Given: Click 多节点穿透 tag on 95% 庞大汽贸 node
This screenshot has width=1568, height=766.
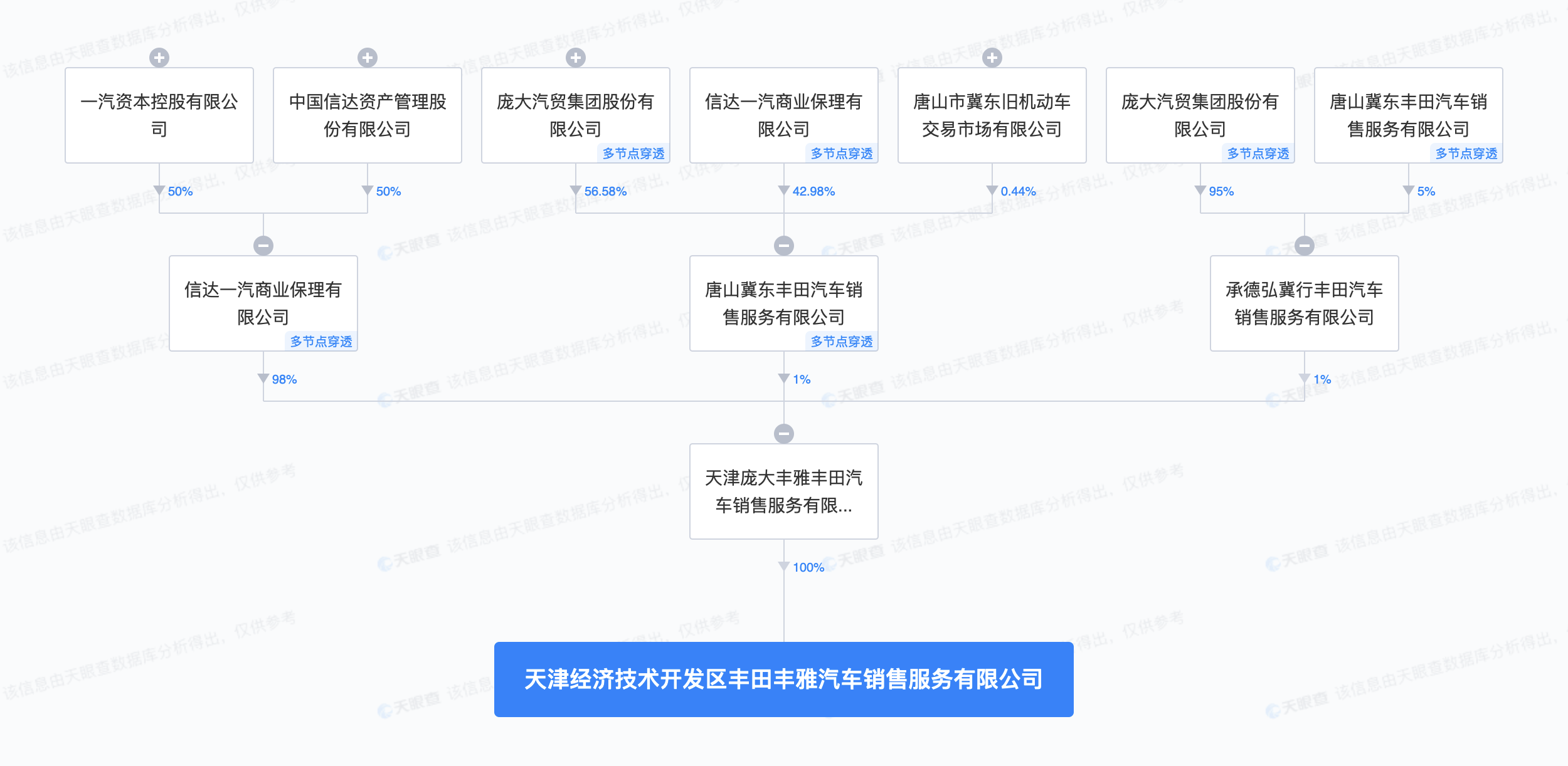Looking at the screenshot, I should click(x=1258, y=154).
